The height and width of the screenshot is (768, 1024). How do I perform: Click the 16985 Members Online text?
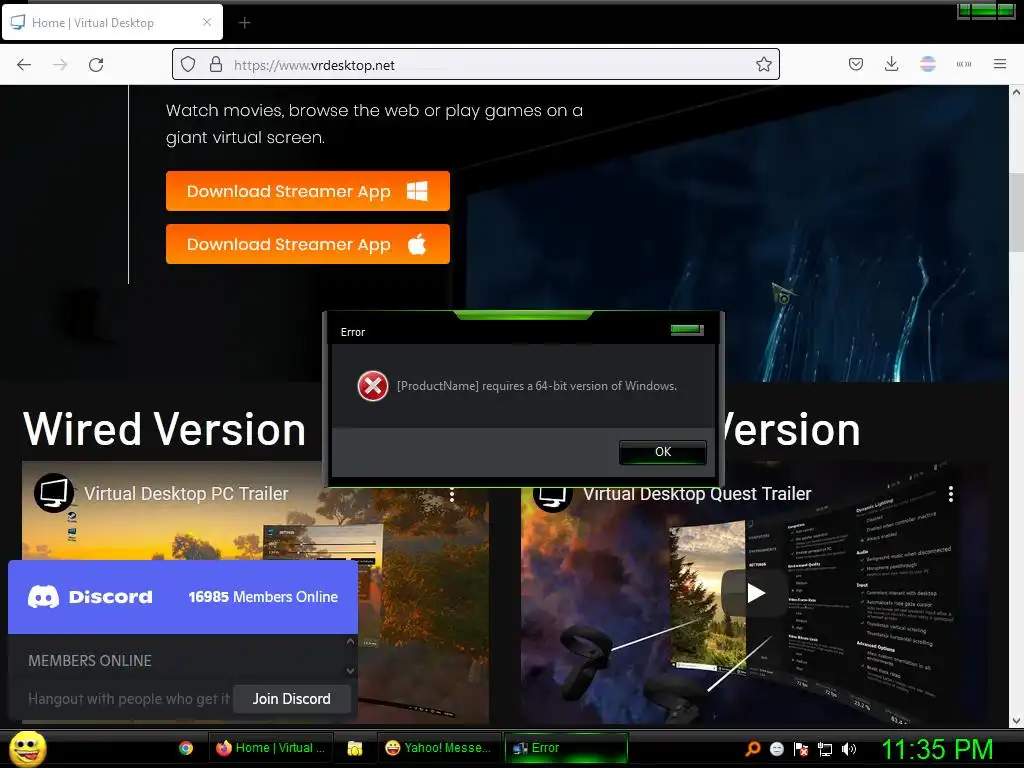(263, 597)
